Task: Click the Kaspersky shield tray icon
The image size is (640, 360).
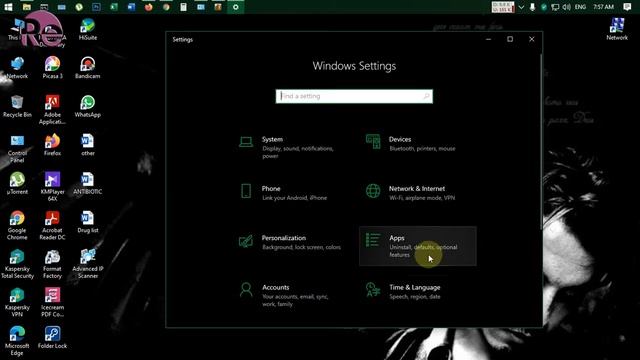Action: (x=544, y=7)
